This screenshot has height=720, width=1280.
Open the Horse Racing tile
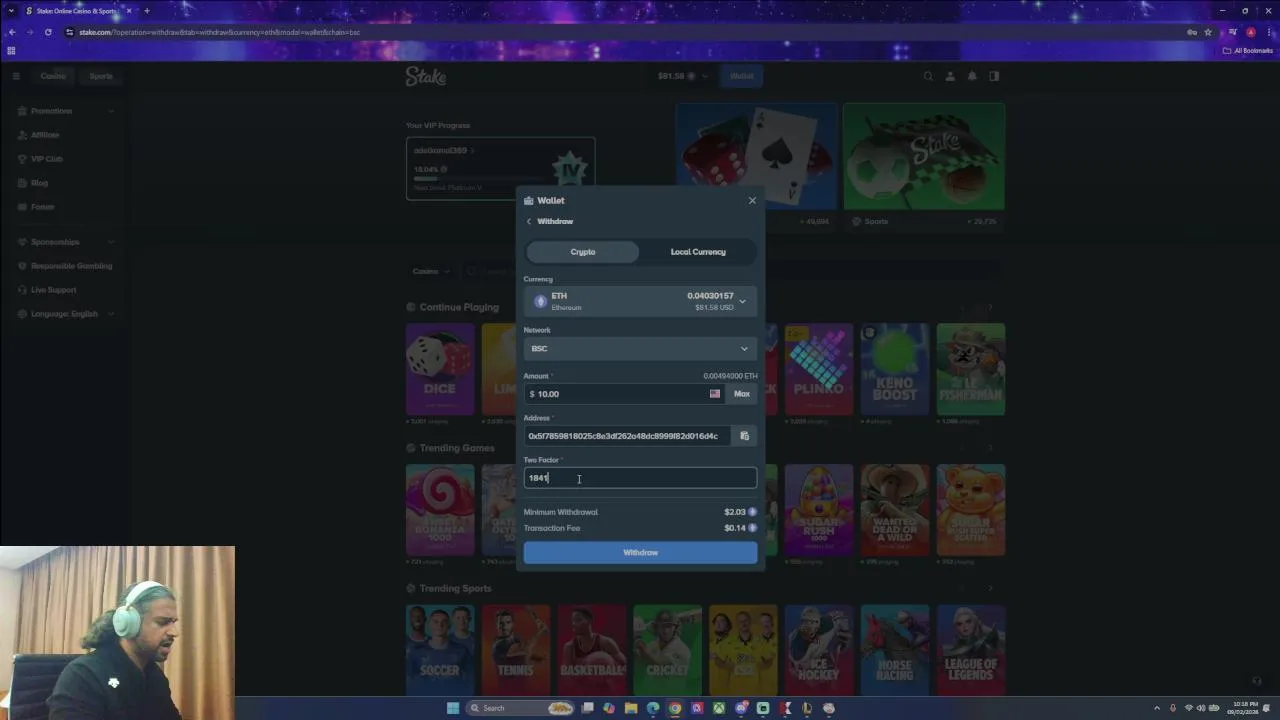[x=895, y=650]
